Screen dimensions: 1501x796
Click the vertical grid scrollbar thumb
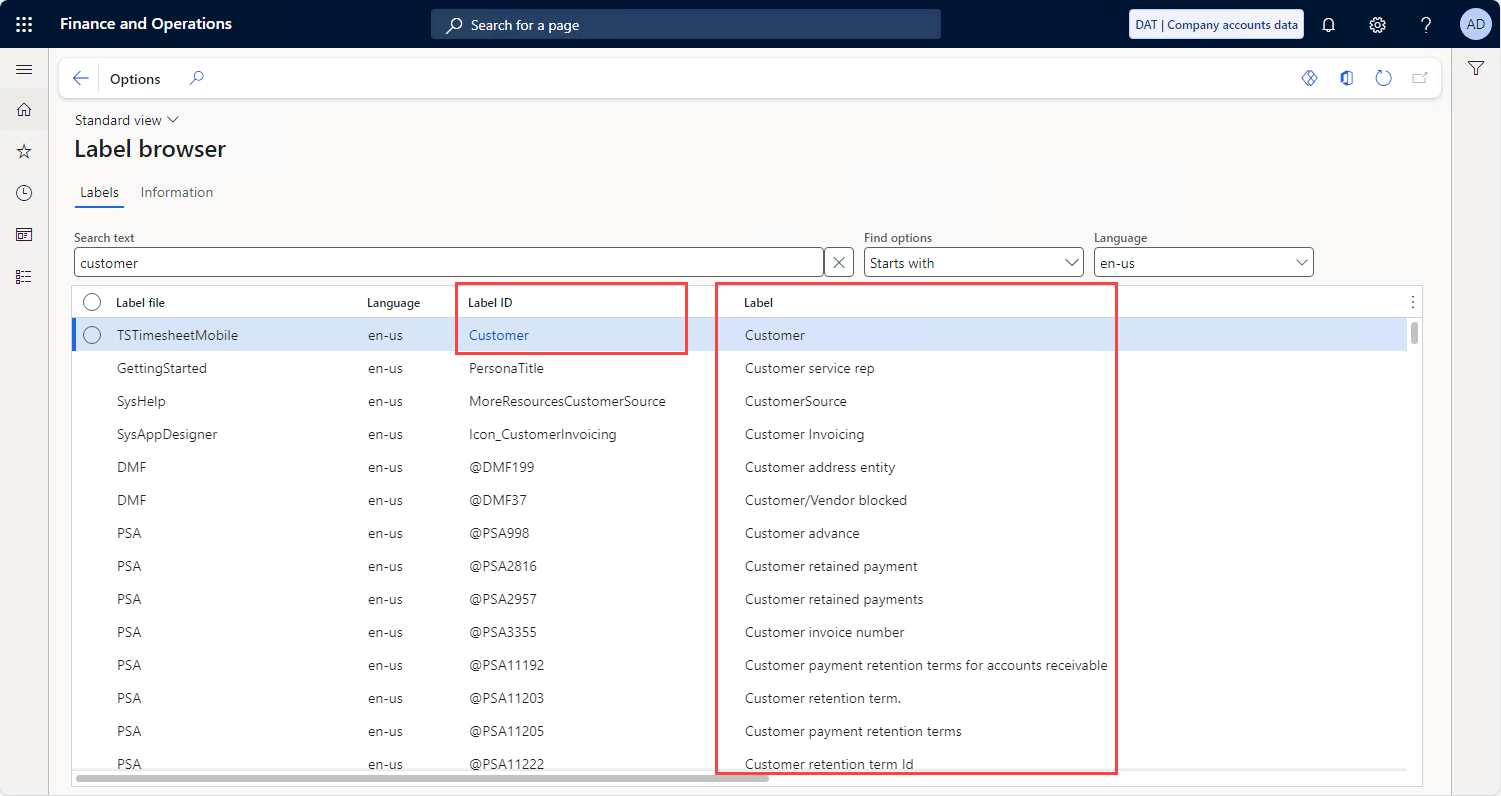click(x=1414, y=333)
